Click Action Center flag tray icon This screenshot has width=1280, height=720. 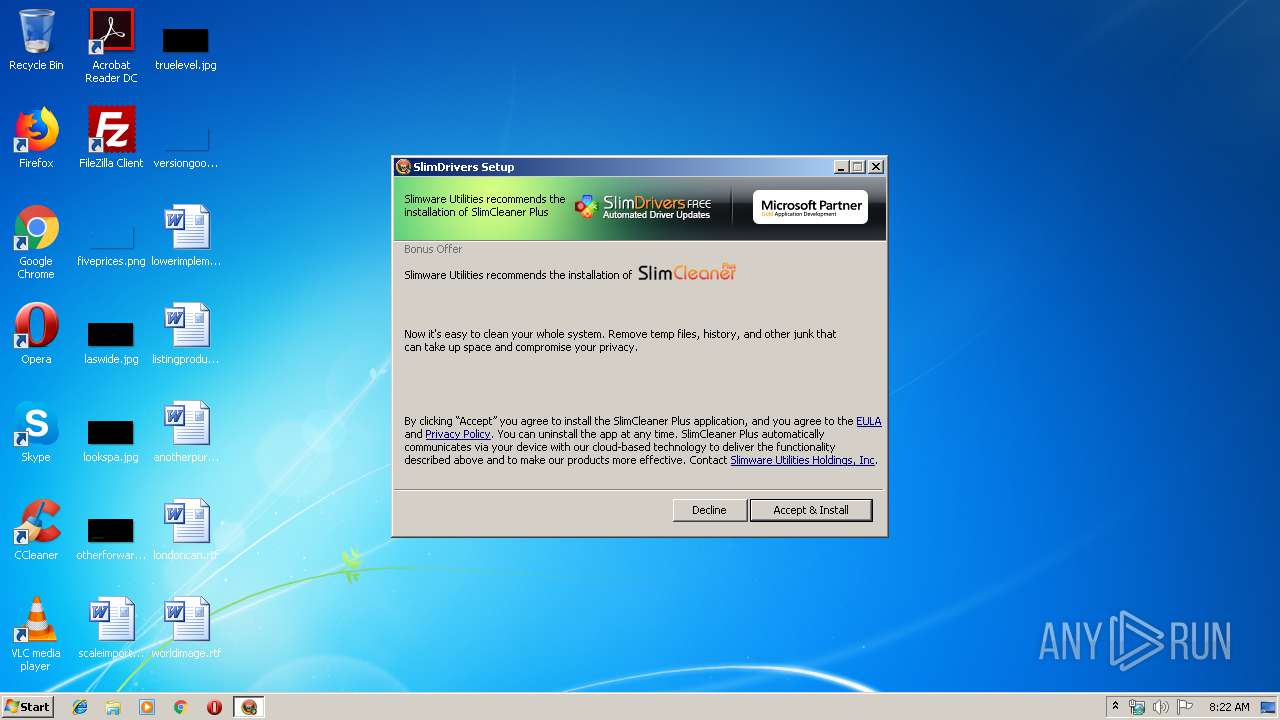pyautogui.click(x=1185, y=707)
